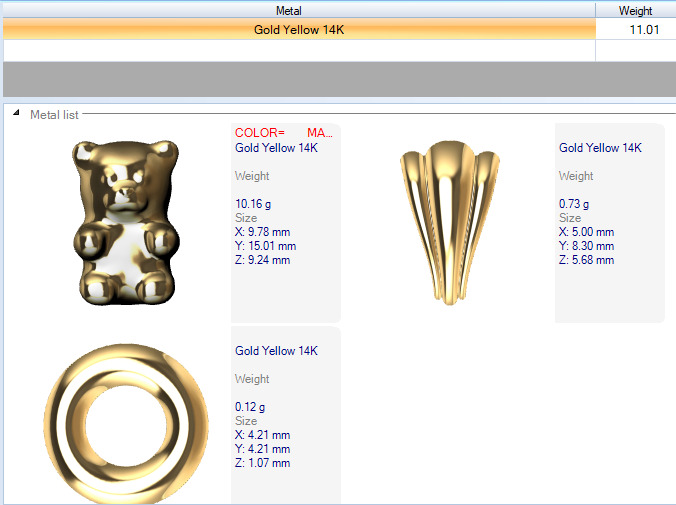Collapse the Metal list section
Screen dimensions: 676x505
pos(16,113)
